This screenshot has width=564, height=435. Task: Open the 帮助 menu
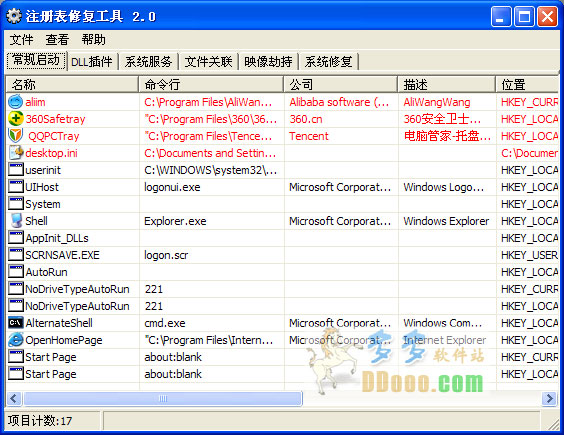pyautogui.click(x=94, y=40)
